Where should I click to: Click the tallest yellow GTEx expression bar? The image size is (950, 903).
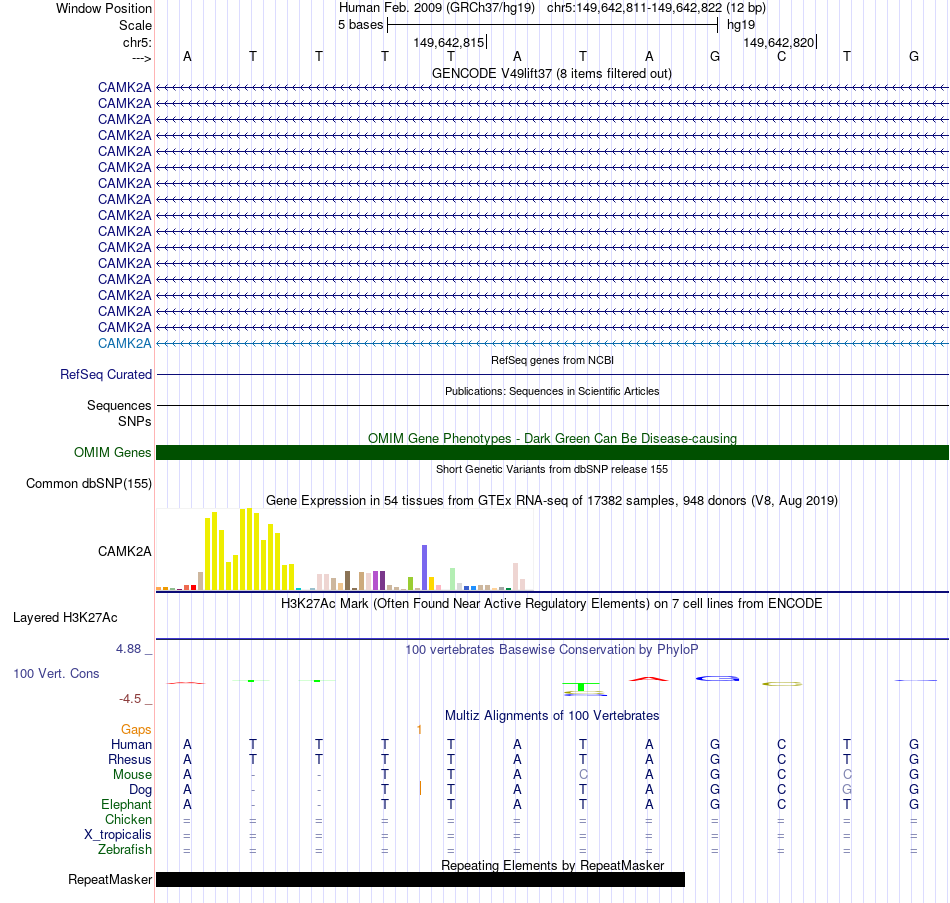click(x=250, y=549)
